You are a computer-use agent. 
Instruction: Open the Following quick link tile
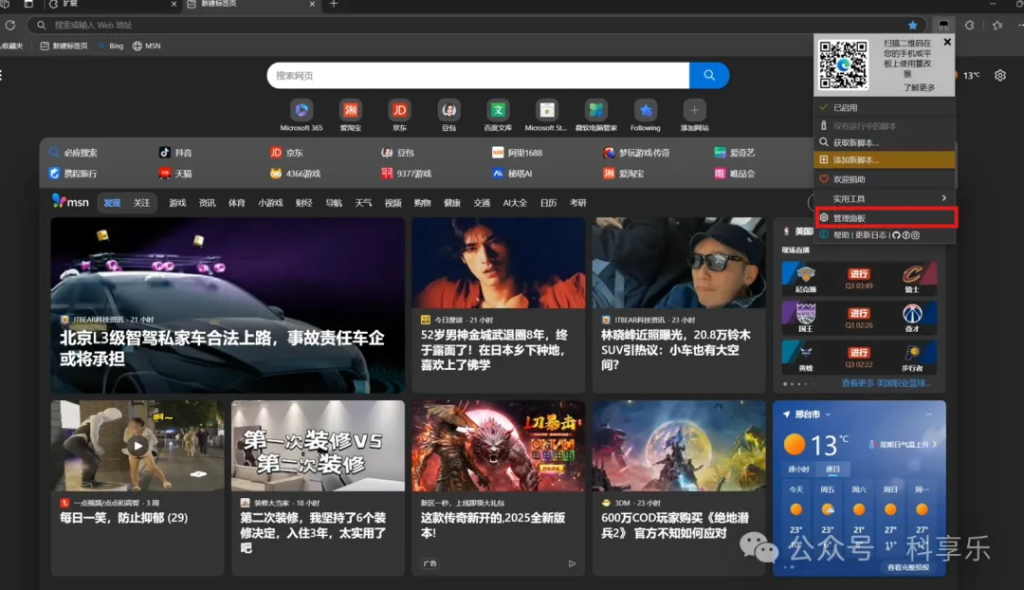click(645, 116)
